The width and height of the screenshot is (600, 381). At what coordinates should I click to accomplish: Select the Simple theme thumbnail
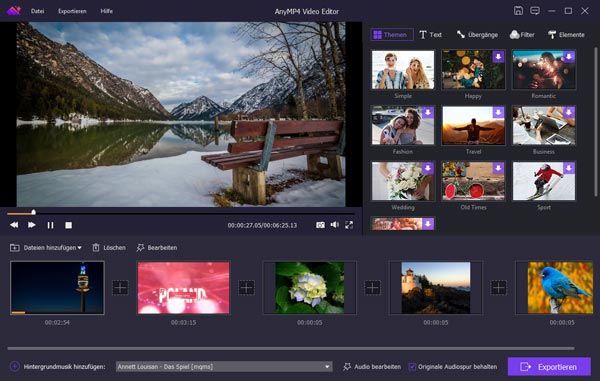click(x=403, y=70)
